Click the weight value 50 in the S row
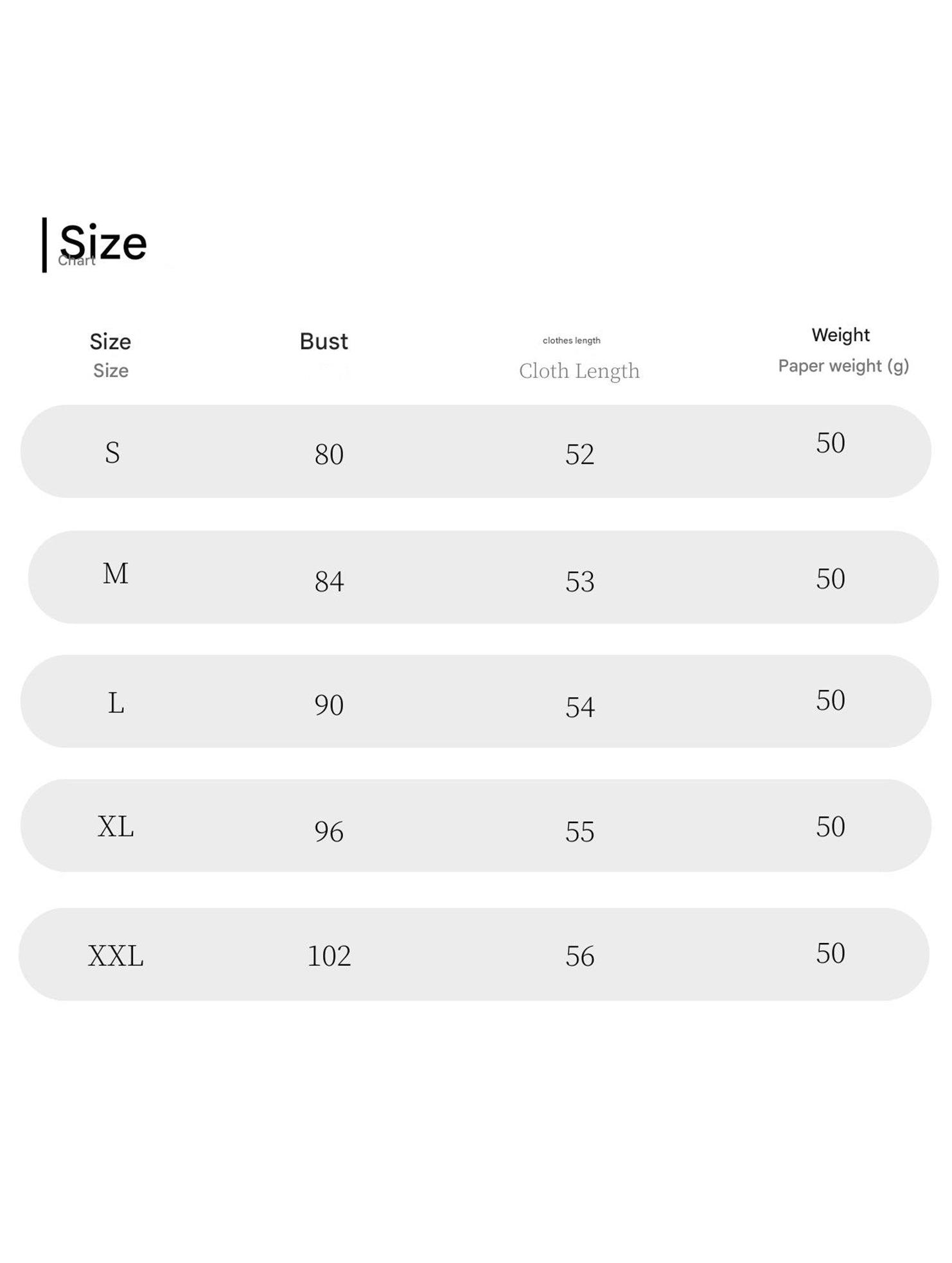952x1263 pixels. click(830, 443)
